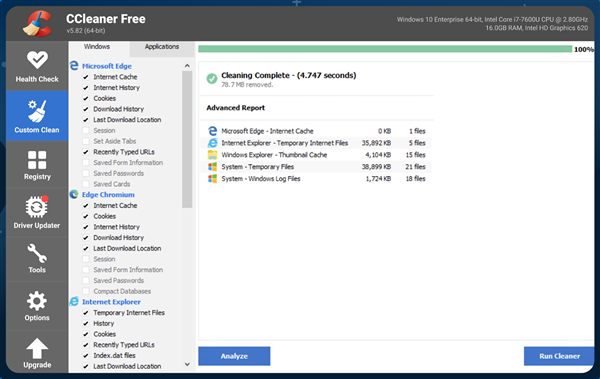Click the Microsoft Edge category icon
Viewport: 600px width, 379px height.
point(74,66)
